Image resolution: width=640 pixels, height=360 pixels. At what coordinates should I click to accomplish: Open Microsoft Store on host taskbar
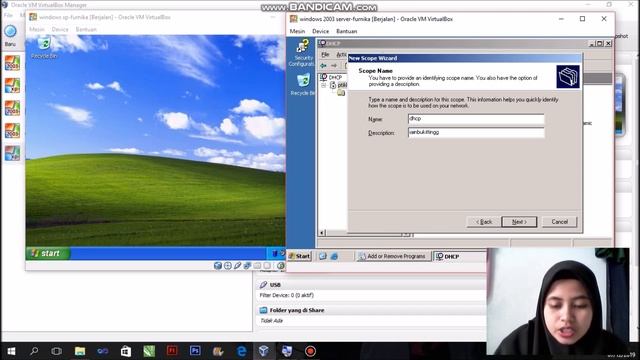[x=126, y=351]
